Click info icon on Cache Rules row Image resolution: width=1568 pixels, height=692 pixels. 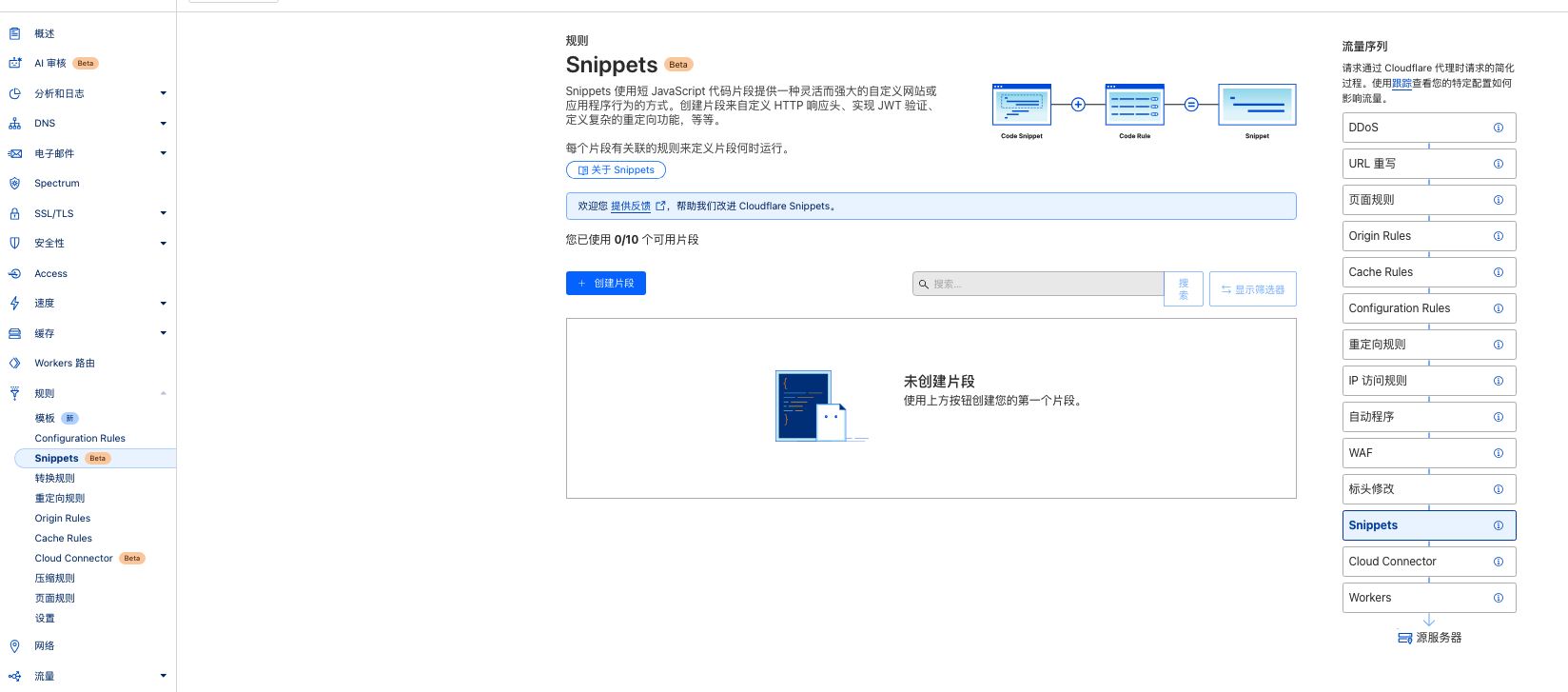tap(1498, 272)
